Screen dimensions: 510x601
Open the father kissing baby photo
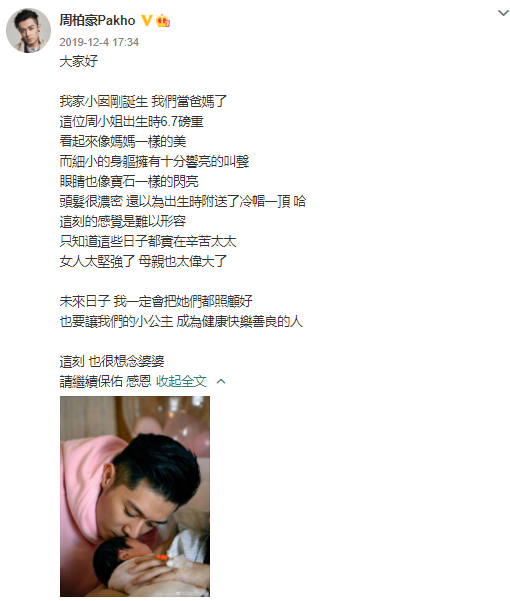point(135,496)
